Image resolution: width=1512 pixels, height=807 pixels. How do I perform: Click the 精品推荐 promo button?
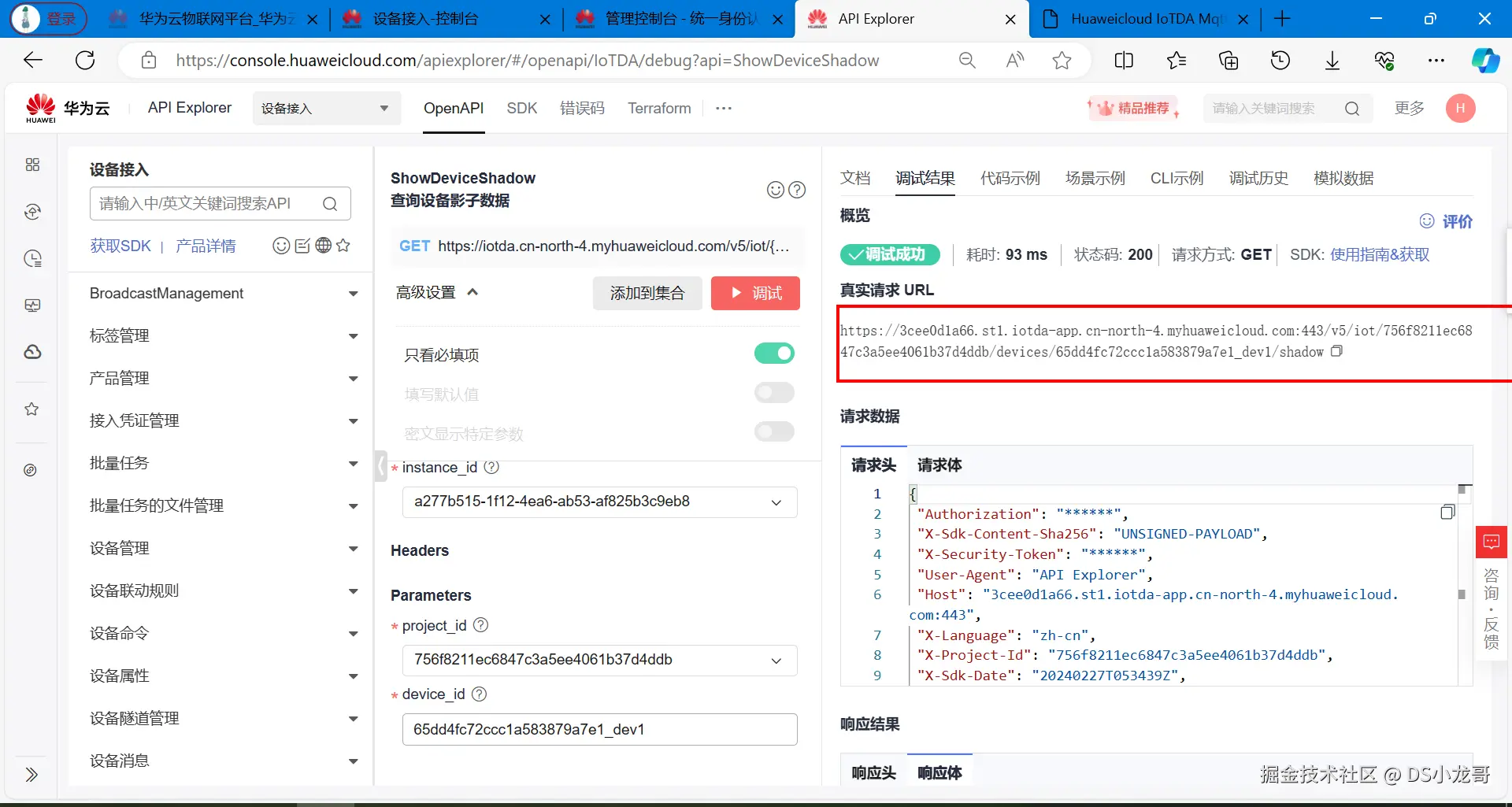[x=1134, y=108]
